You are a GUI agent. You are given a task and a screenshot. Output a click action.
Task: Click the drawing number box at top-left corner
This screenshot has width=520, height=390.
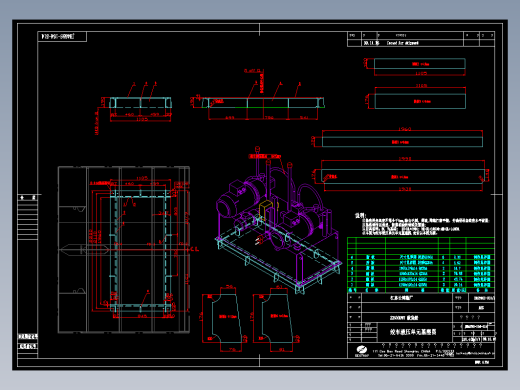(62, 36)
